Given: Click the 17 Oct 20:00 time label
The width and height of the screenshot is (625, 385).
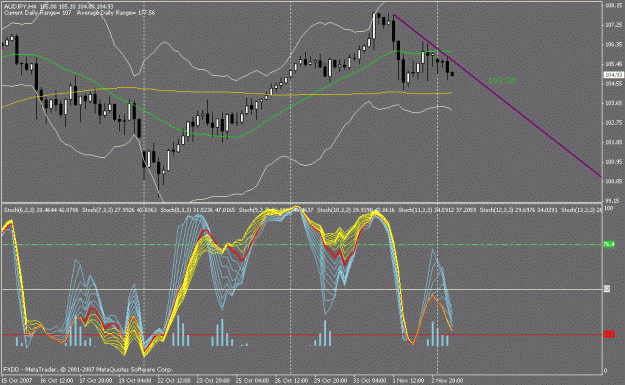Looking at the screenshot, I should pos(96,381).
